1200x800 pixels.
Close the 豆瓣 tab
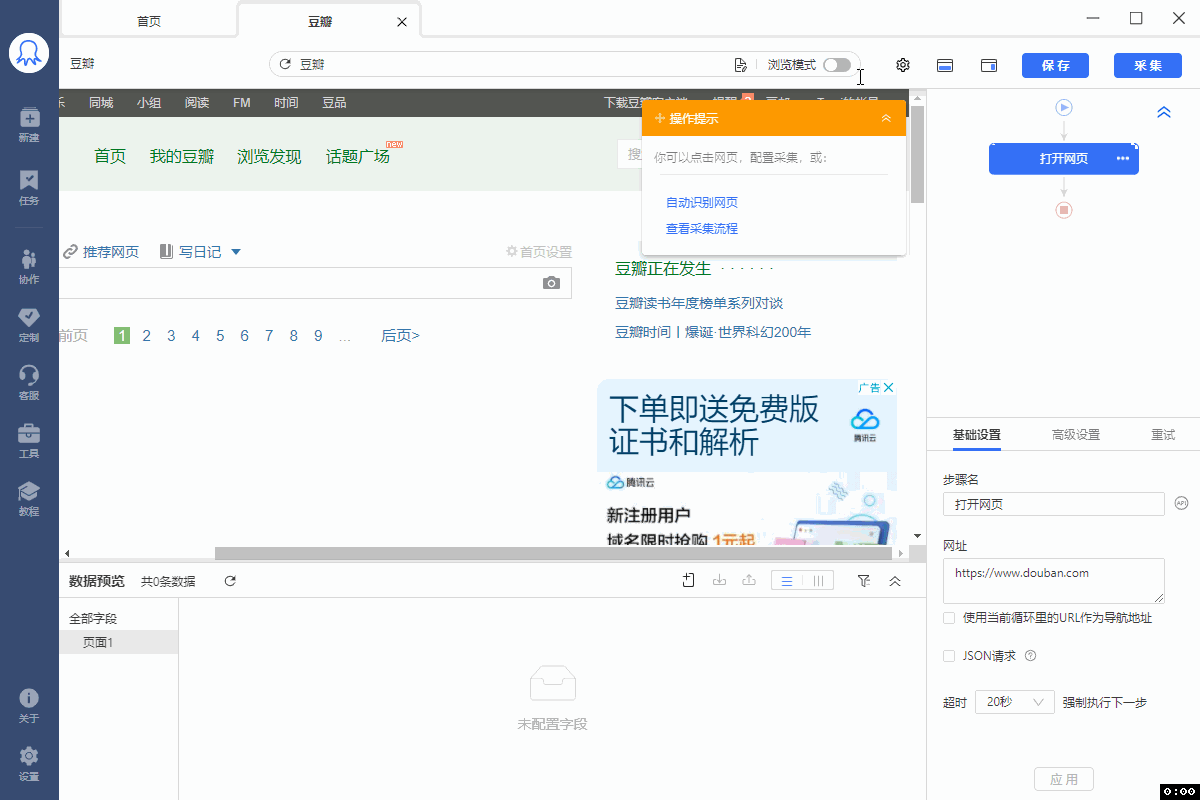(x=402, y=21)
